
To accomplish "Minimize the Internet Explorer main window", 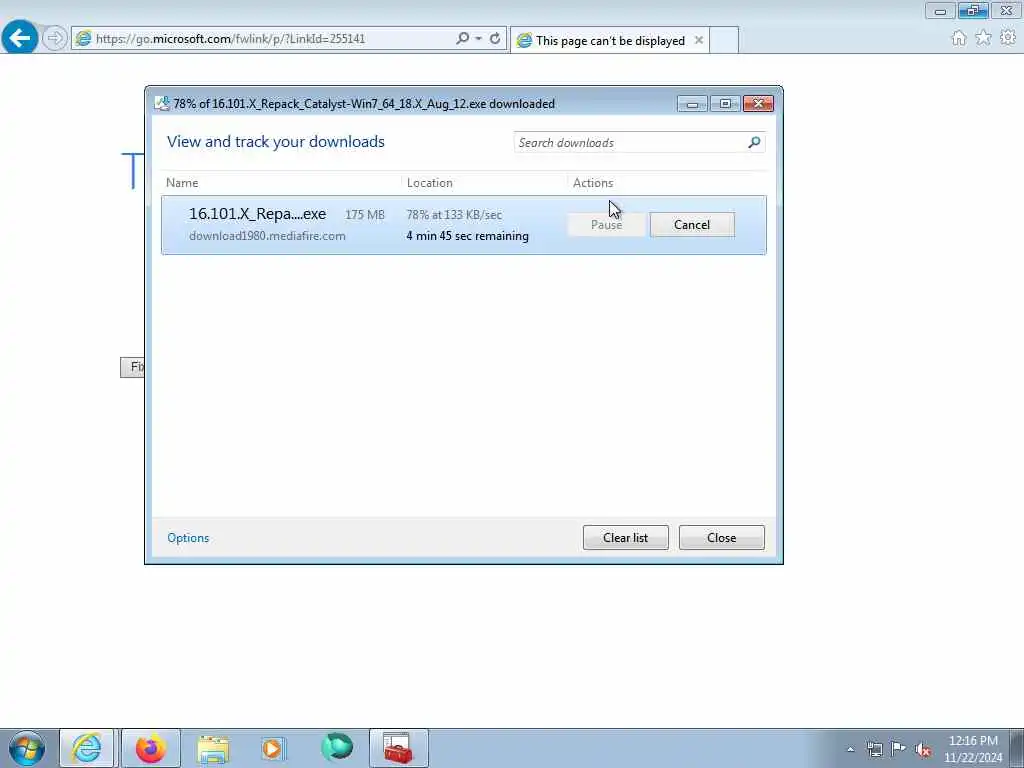I will point(940,11).
